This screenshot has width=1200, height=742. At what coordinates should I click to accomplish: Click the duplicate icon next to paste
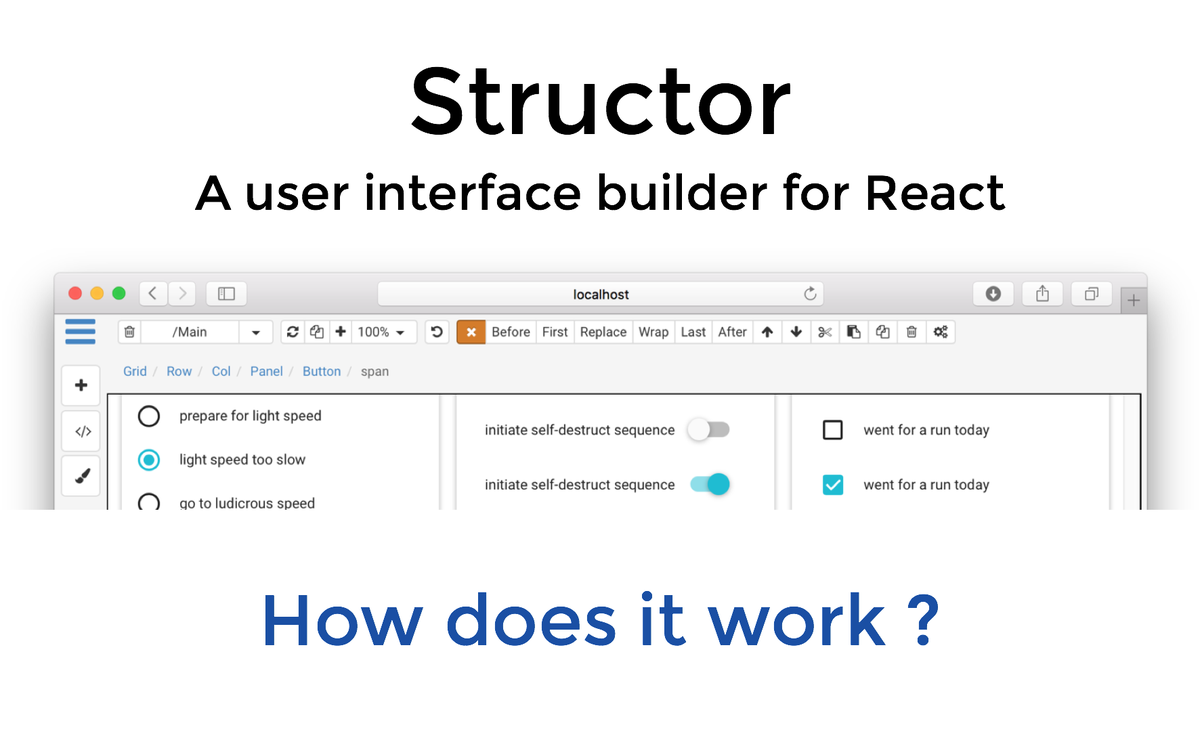(883, 332)
